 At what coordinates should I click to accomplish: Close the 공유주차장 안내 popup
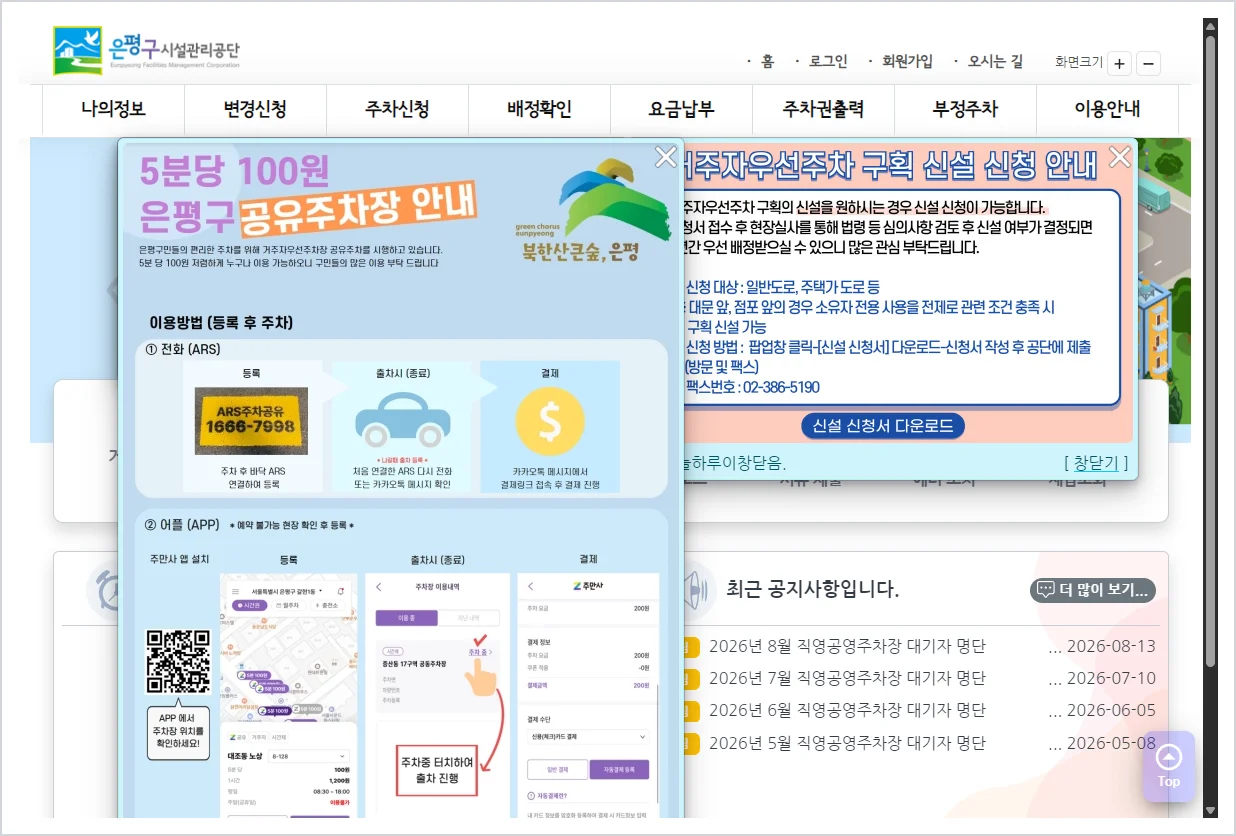[665, 157]
